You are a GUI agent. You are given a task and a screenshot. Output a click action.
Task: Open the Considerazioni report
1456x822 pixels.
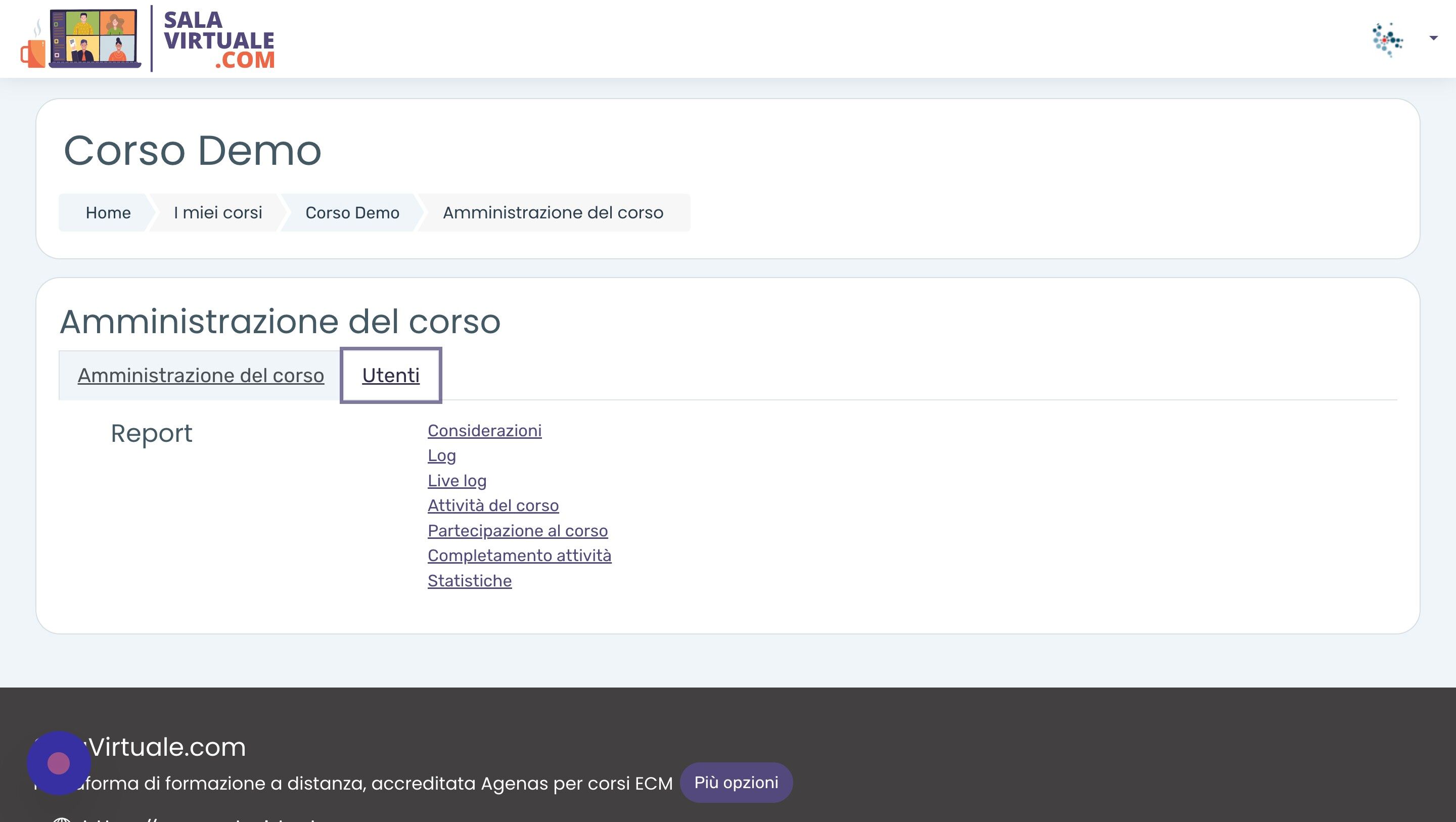tap(484, 431)
